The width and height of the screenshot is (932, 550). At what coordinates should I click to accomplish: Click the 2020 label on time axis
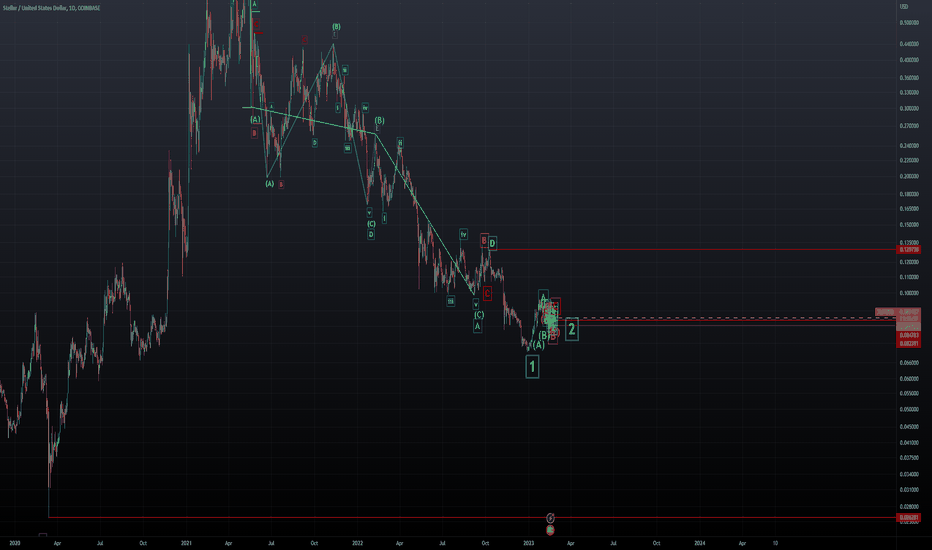(15, 543)
